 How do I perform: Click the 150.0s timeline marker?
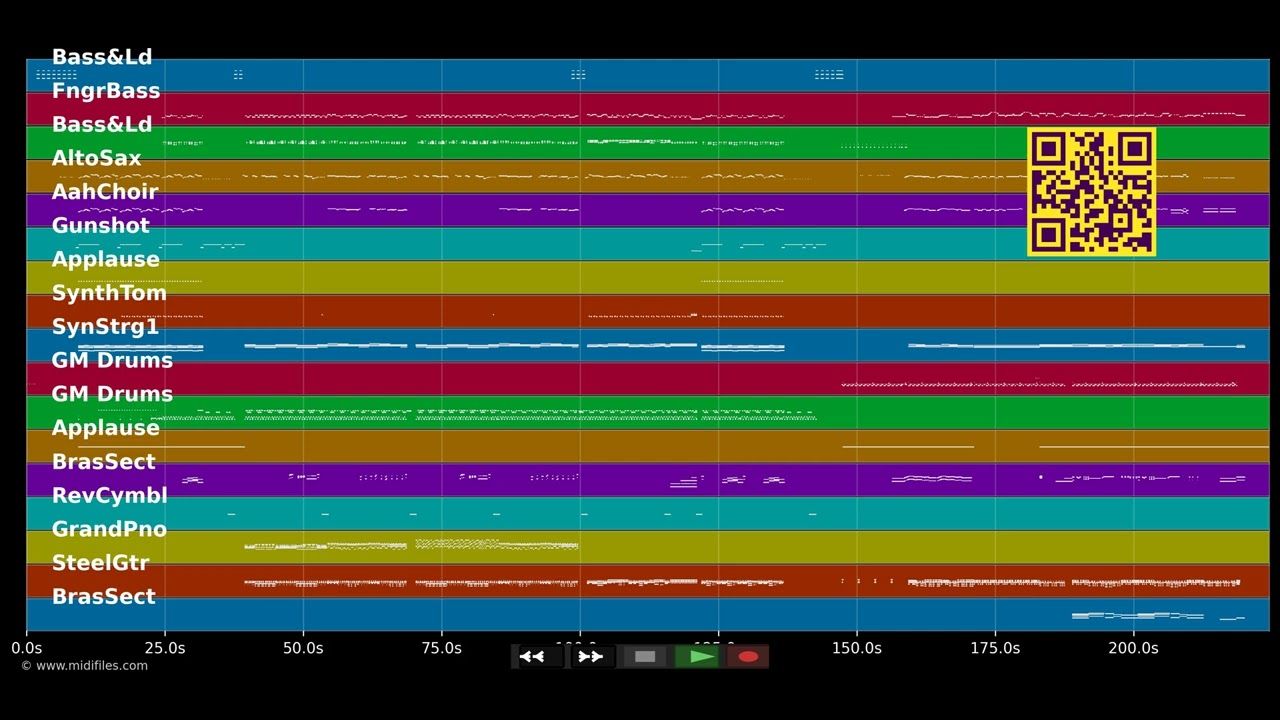[857, 648]
